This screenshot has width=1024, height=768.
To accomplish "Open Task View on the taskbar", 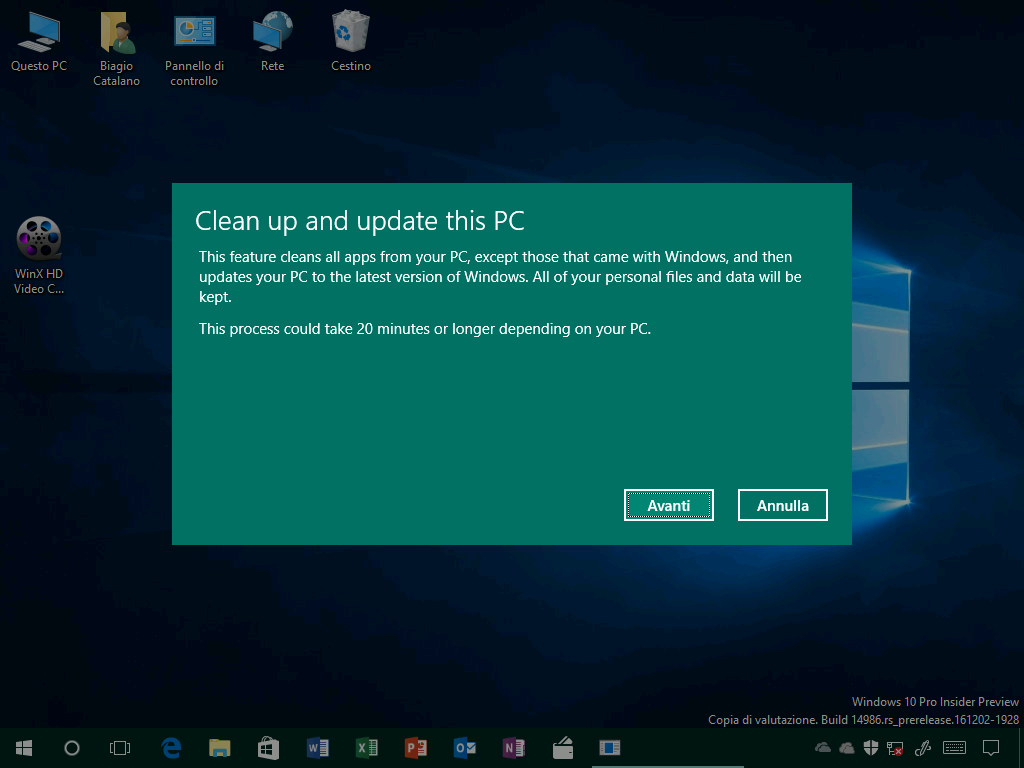I will [x=120, y=748].
